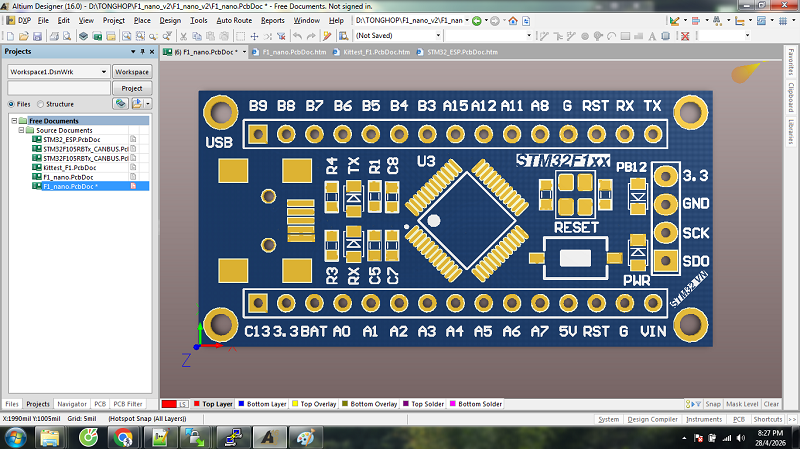800x449 pixels.
Task: Click the grid settings icon
Action: (783, 21)
